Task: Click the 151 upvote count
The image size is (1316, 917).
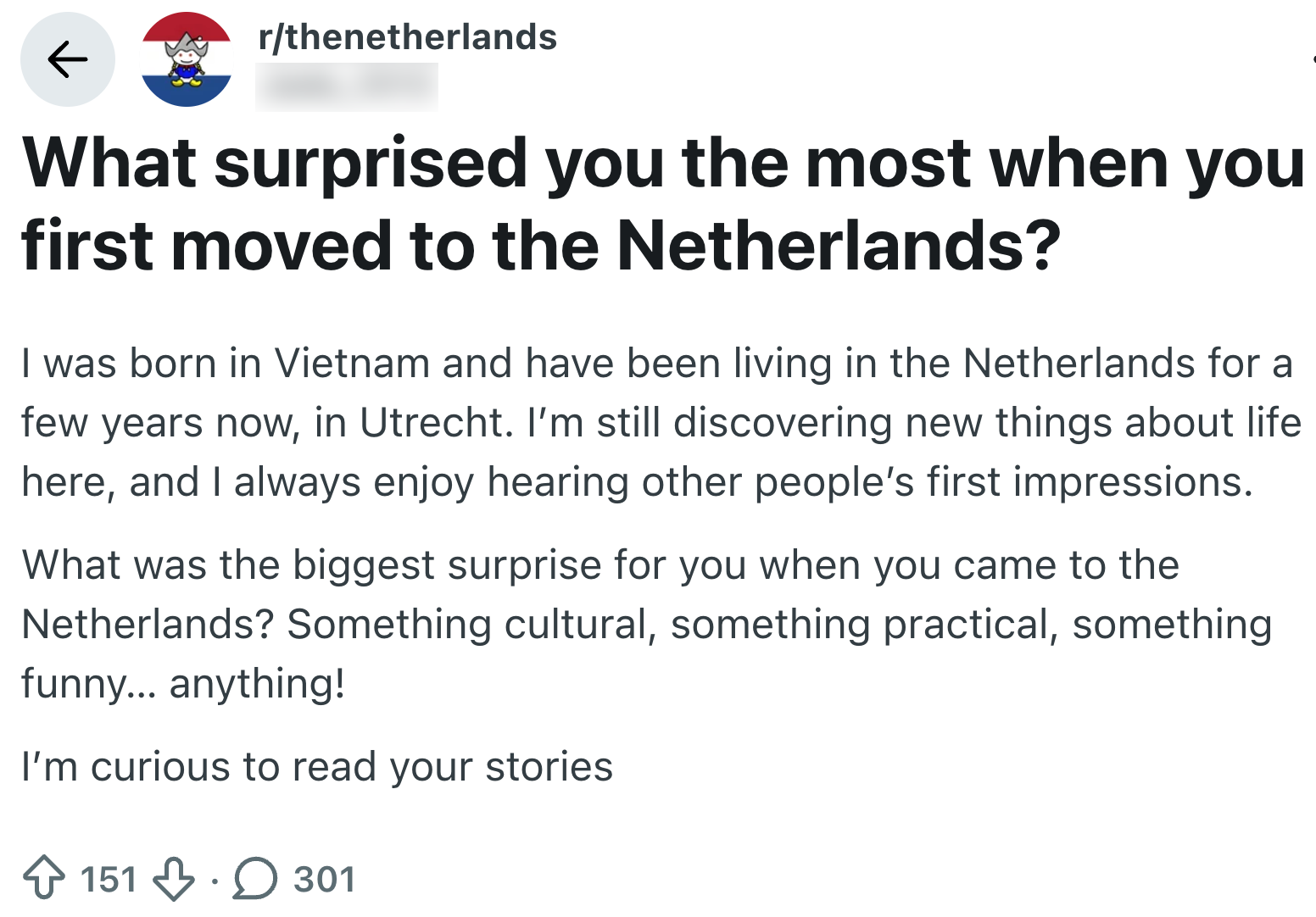Action: pos(109,879)
